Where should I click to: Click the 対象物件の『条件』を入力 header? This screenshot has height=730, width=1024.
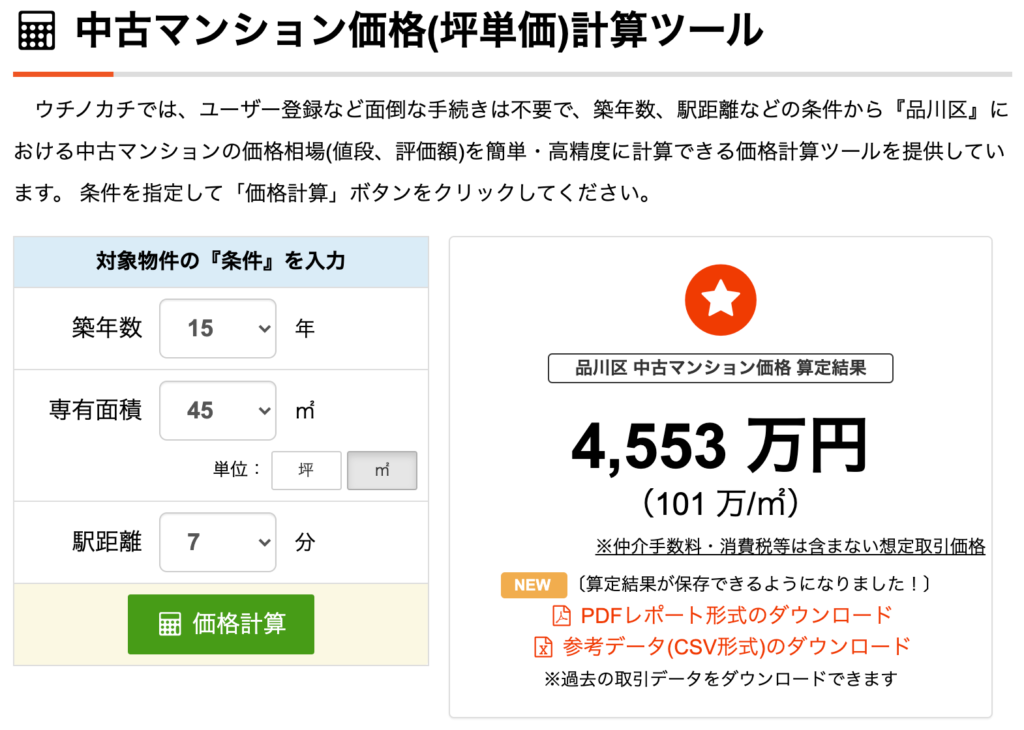pyautogui.click(x=221, y=262)
